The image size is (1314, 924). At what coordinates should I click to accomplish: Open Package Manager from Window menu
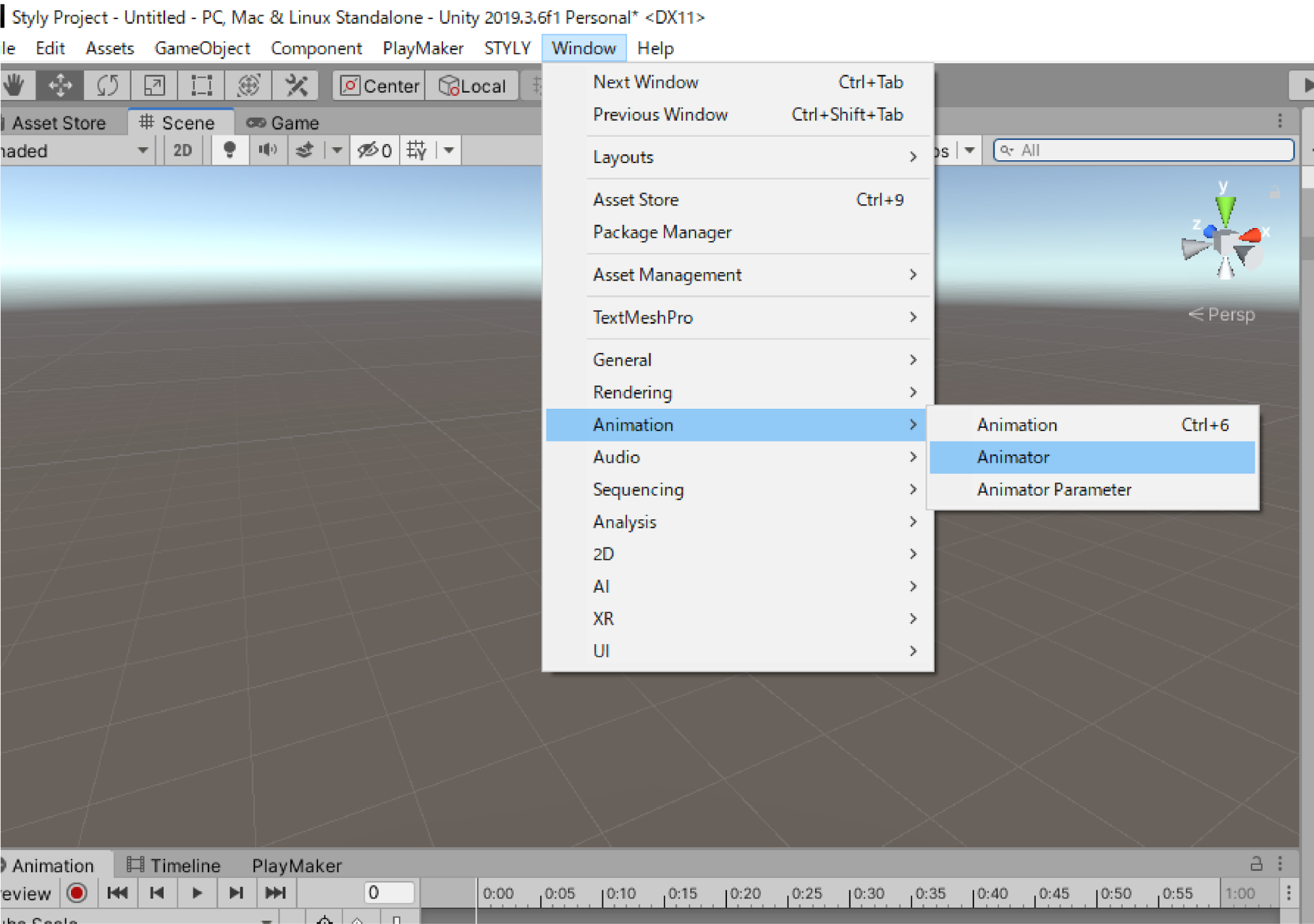pos(738,232)
